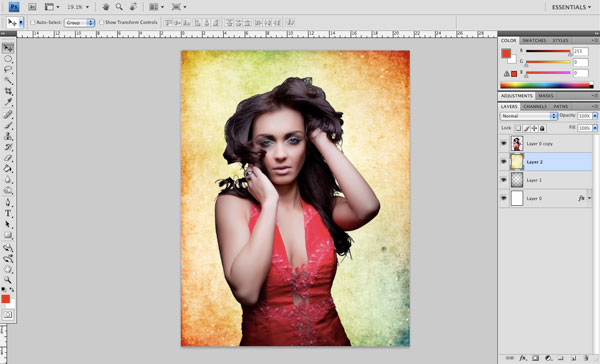
Task: Click the Photoshop Ps logo
Action: [14, 7]
